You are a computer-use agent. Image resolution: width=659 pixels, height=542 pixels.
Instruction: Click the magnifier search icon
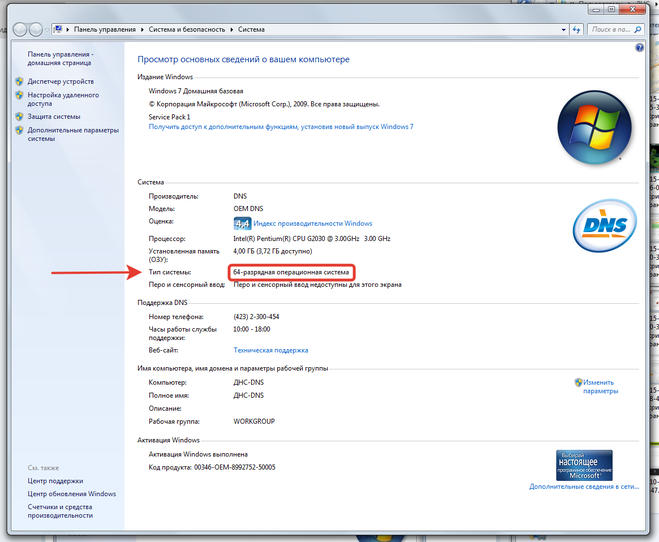click(638, 29)
